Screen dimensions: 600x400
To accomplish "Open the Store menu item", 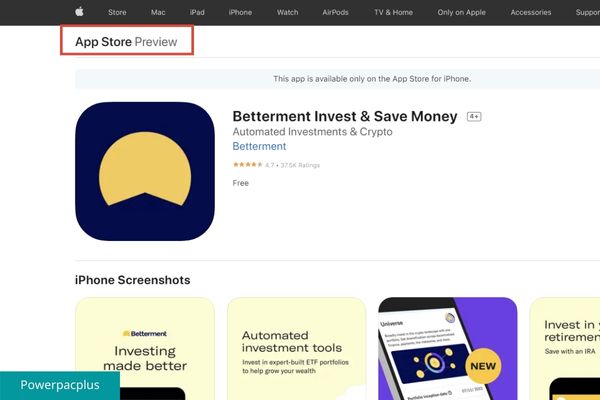I will (117, 12).
